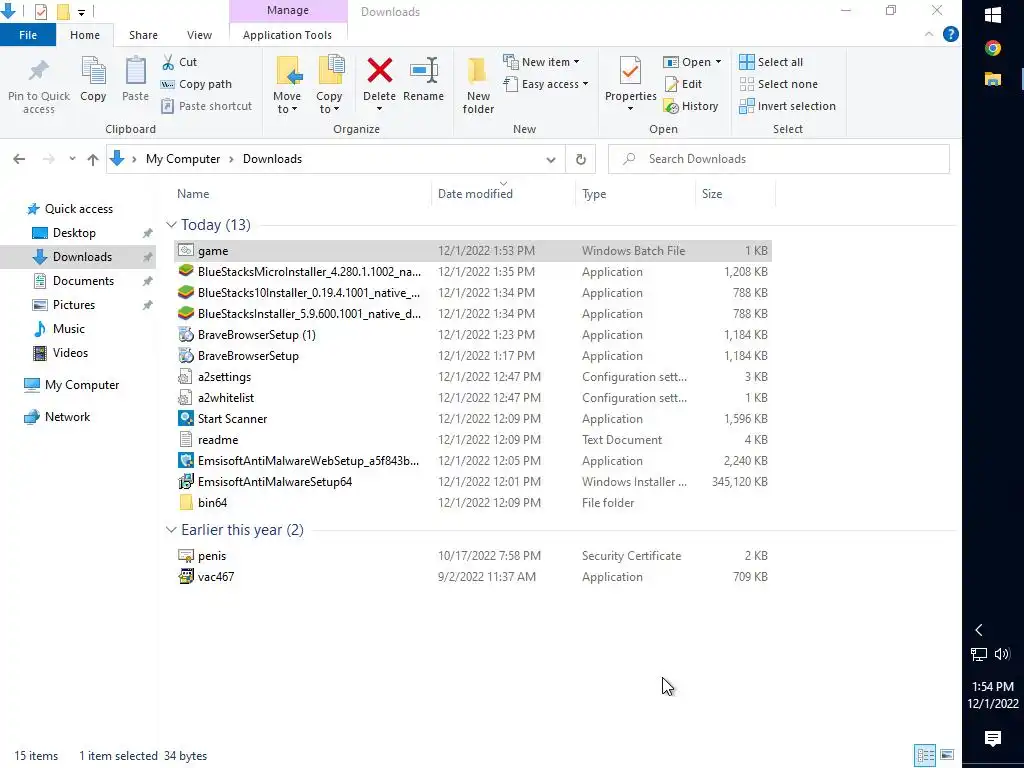Select the BraveBrowserSetup (1) file
The image size is (1024, 768).
coord(473,334)
